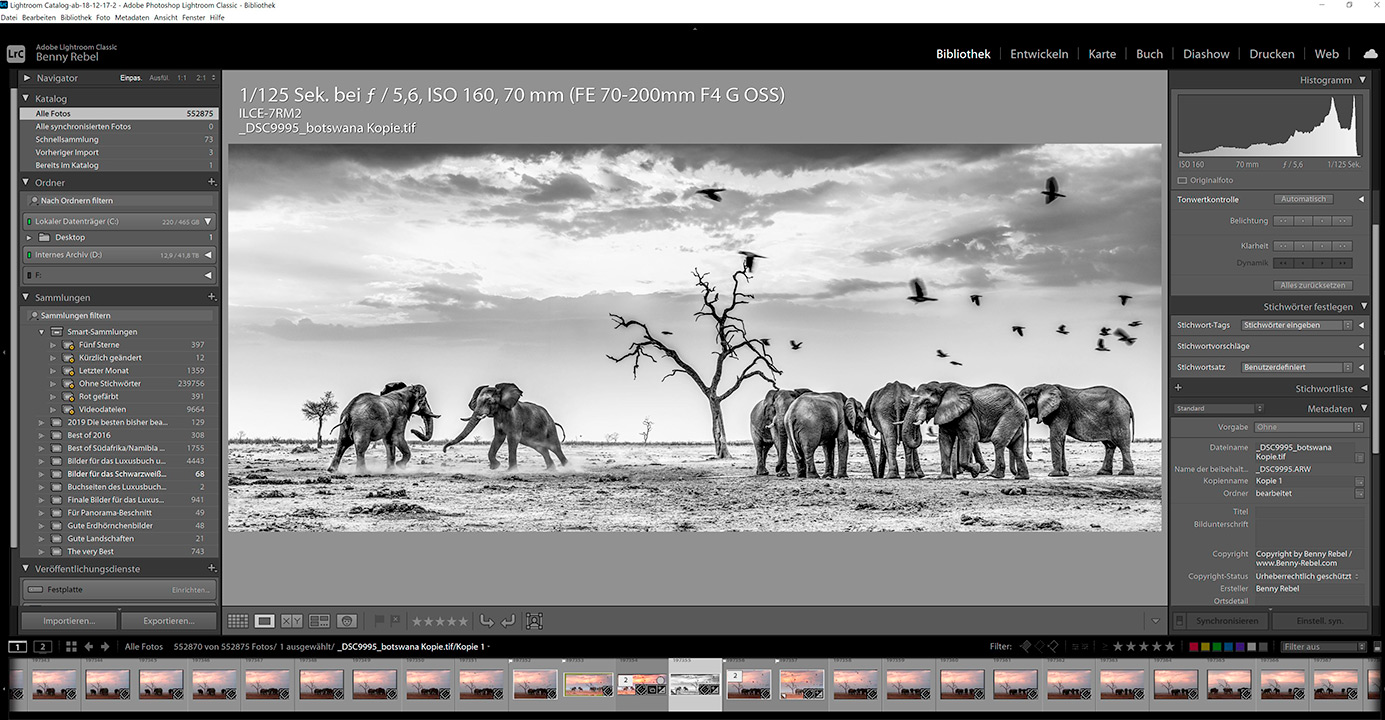
Task: Add new collection with plus icon
Action: [x=211, y=297]
